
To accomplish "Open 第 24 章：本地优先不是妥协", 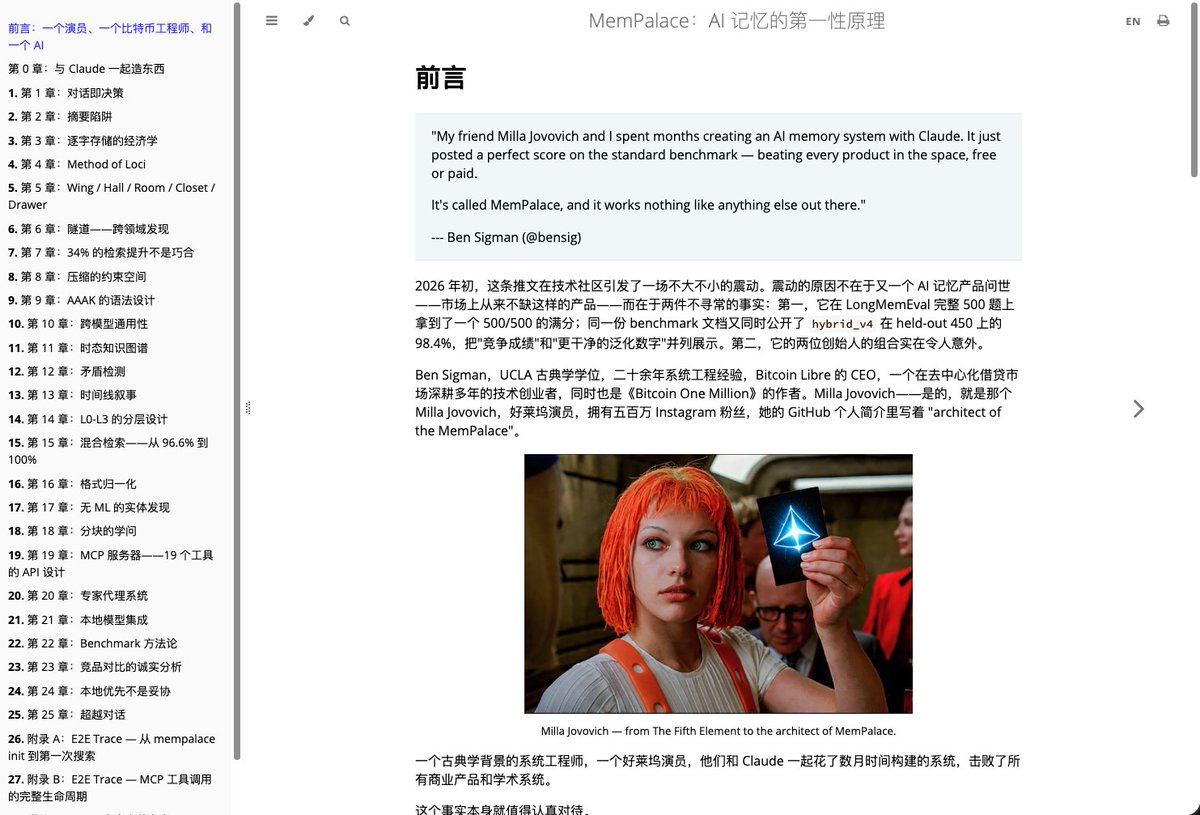I will [x=89, y=691].
